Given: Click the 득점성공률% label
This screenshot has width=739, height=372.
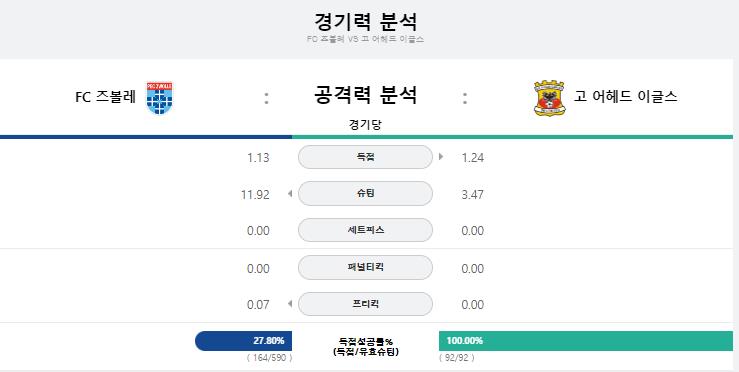Looking at the screenshot, I should click(x=365, y=342).
